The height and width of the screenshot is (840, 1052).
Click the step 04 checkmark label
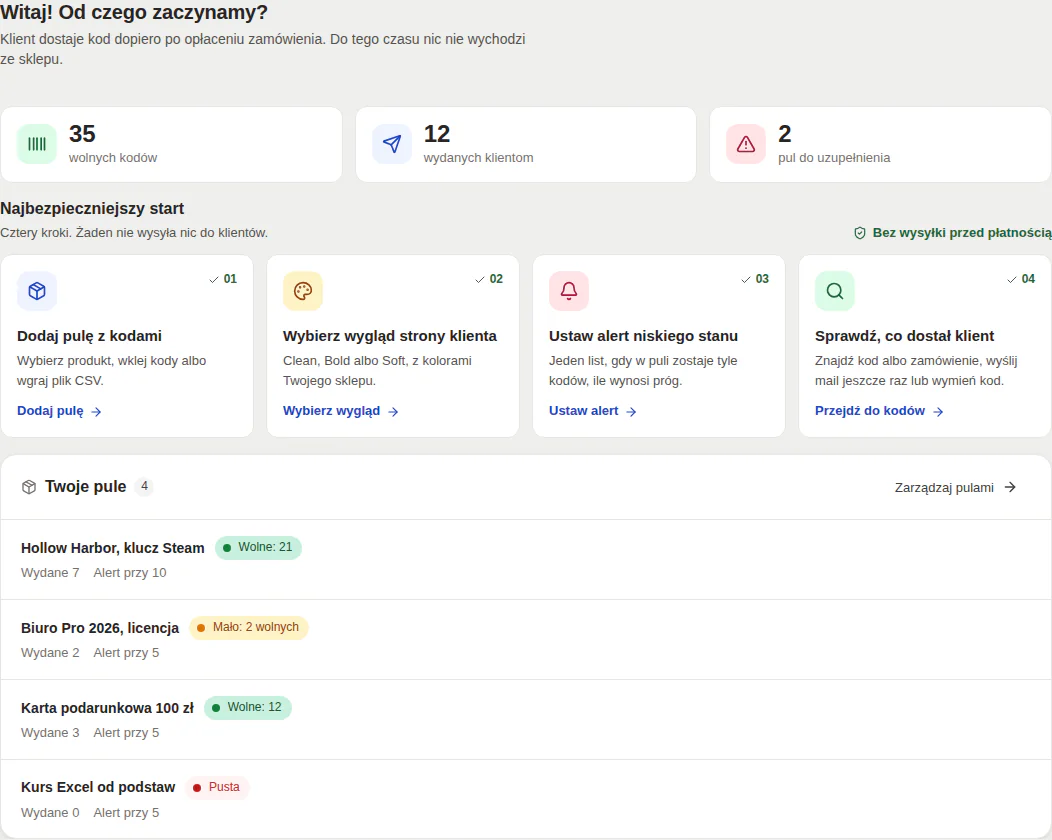tap(1021, 279)
